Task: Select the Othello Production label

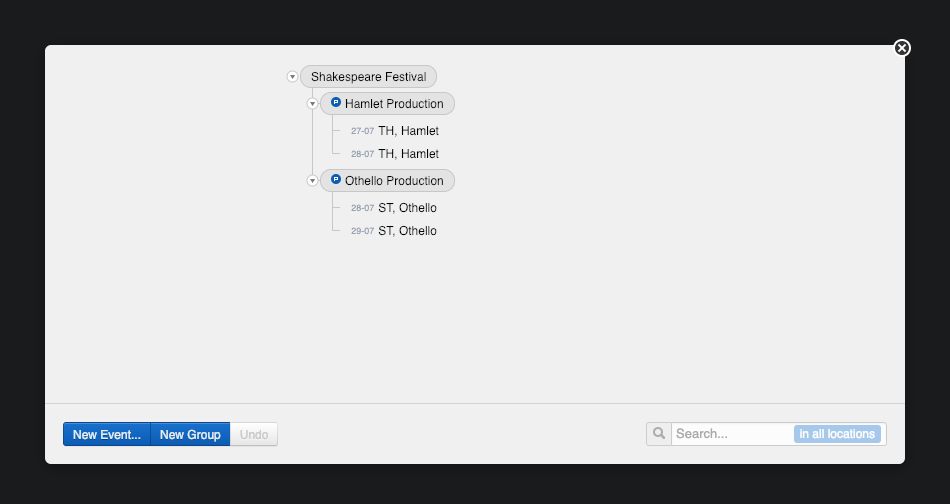Action: point(394,181)
